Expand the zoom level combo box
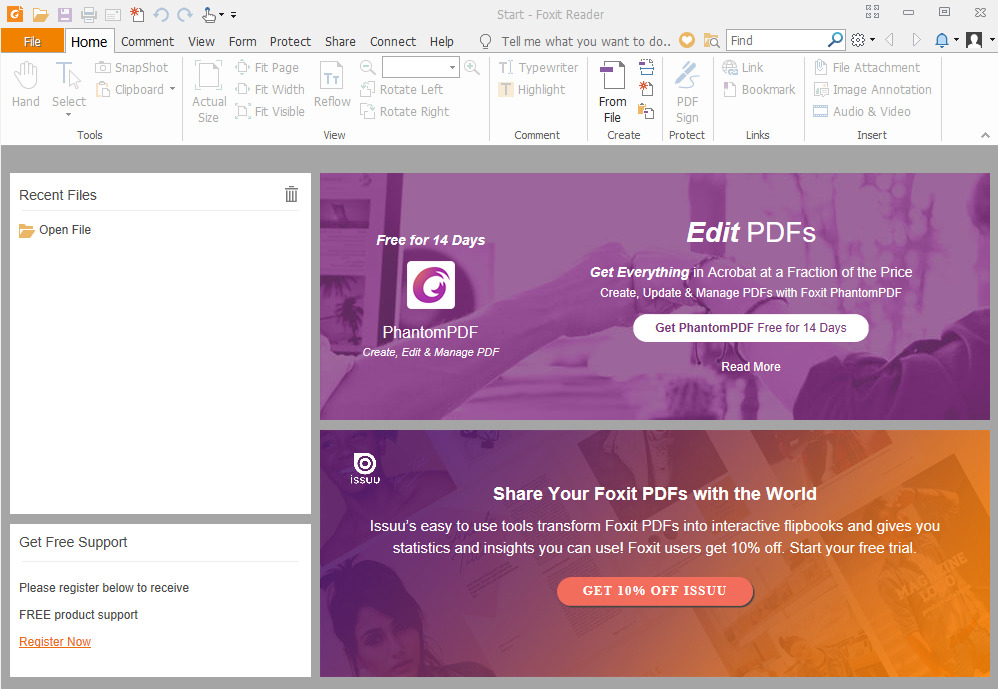The width and height of the screenshot is (998, 689). (452, 67)
